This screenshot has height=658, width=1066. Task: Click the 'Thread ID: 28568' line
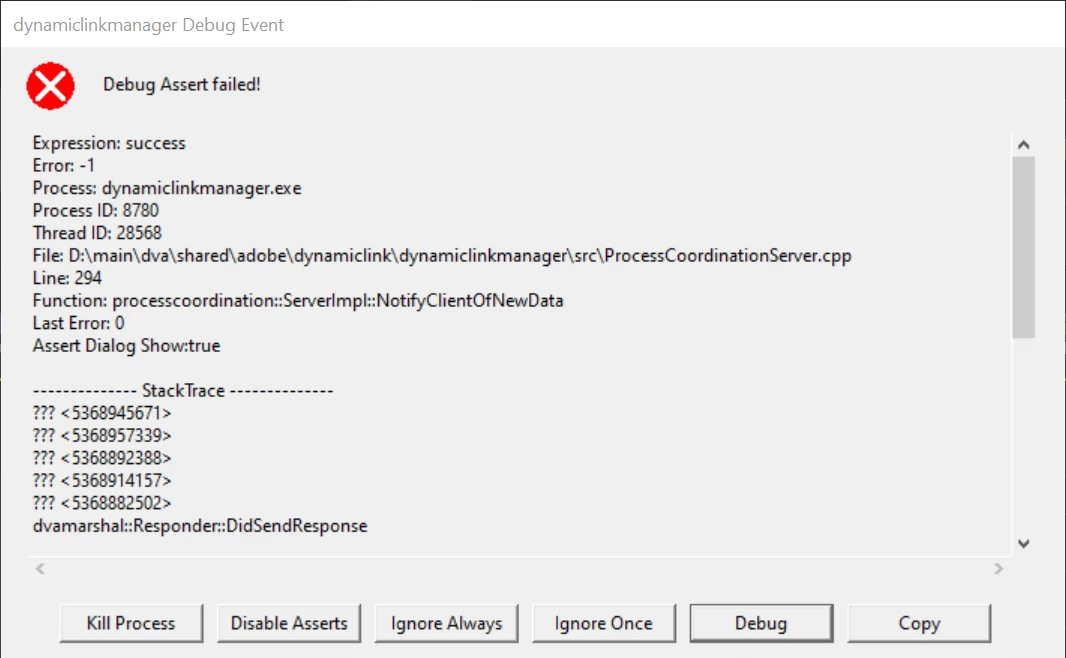(x=97, y=232)
